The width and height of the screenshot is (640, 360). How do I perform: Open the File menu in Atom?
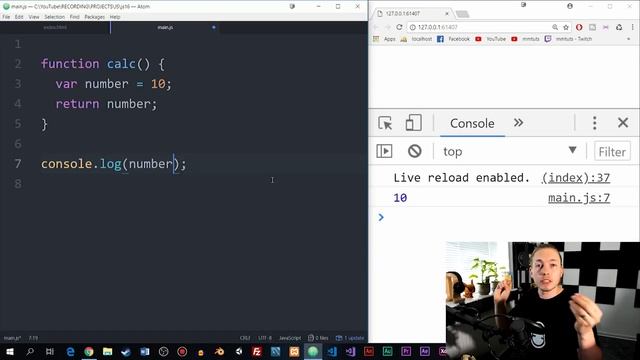6,17
